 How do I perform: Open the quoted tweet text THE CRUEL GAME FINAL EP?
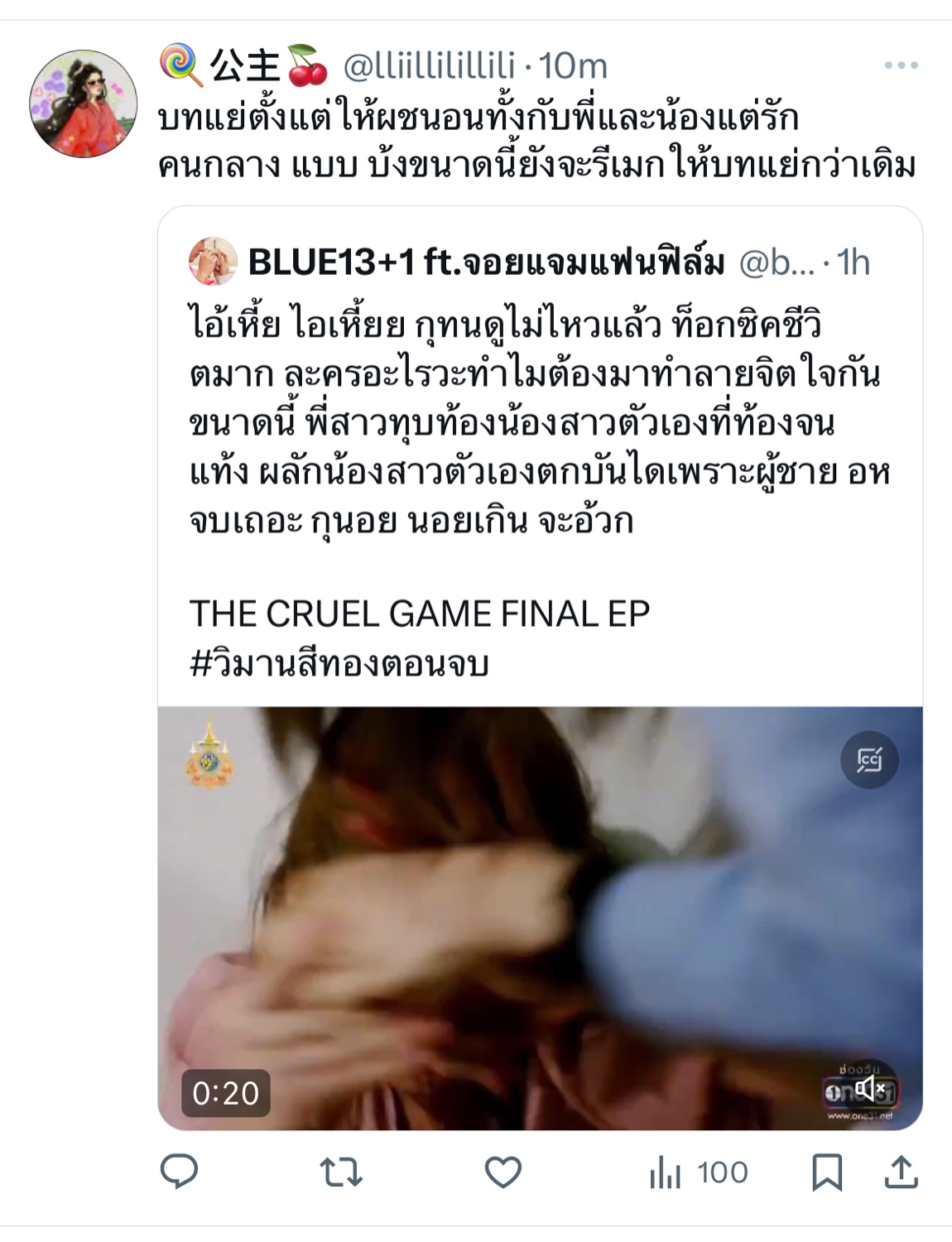click(x=420, y=614)
